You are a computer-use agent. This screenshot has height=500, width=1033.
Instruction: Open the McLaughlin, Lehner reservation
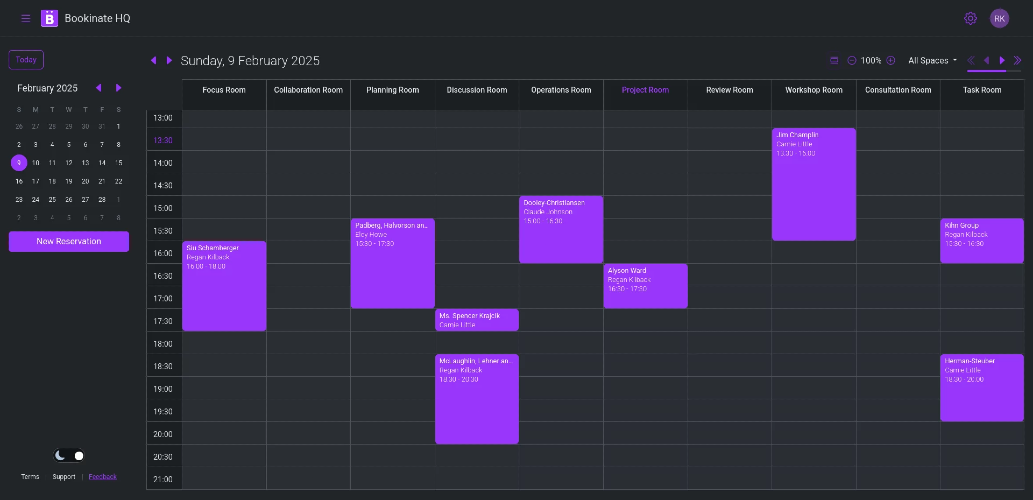click(x=477, y=399)
